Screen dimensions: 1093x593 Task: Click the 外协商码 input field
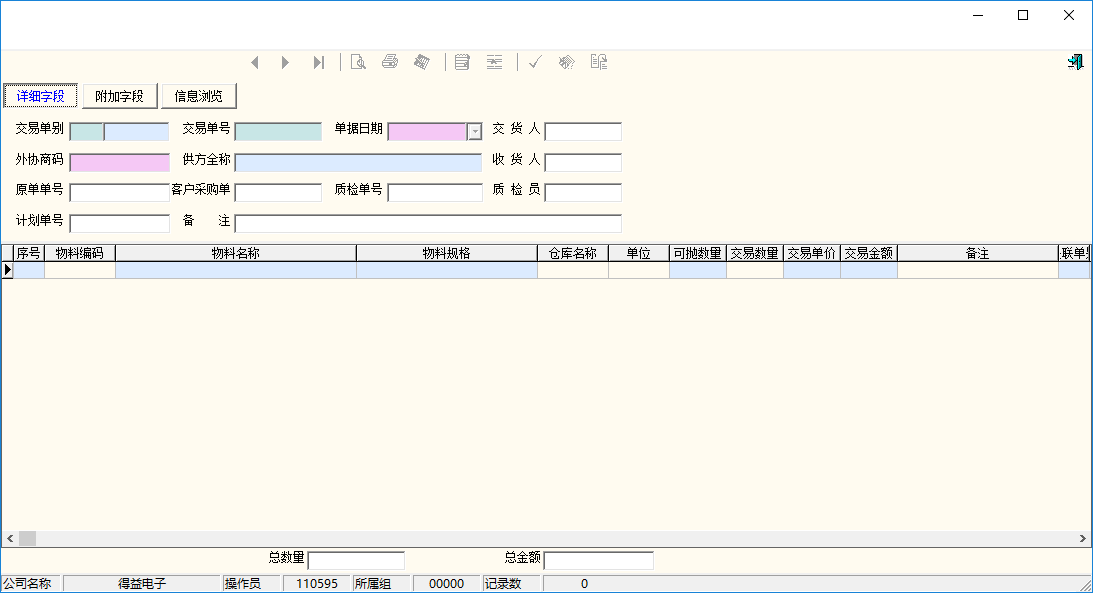119,163
